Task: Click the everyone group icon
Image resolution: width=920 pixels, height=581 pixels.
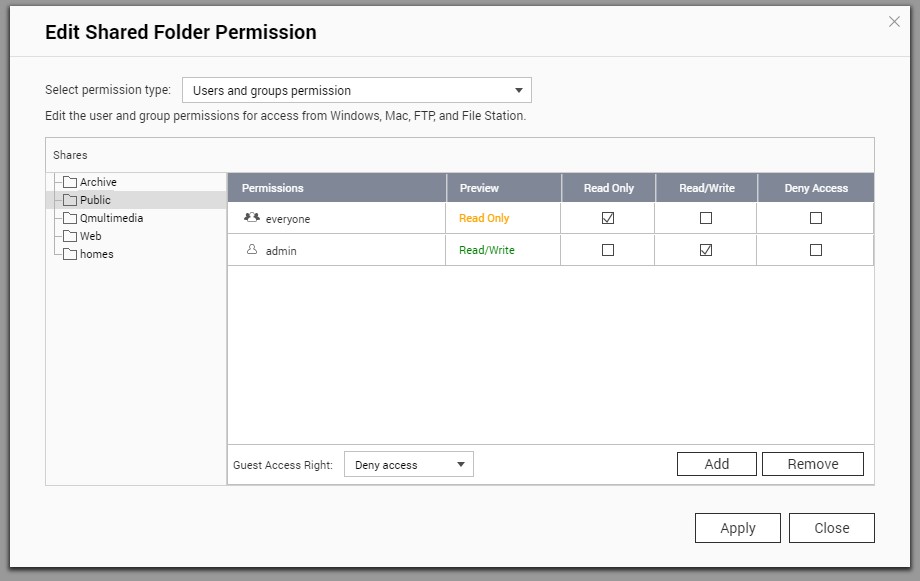Action: pos(251,217)
